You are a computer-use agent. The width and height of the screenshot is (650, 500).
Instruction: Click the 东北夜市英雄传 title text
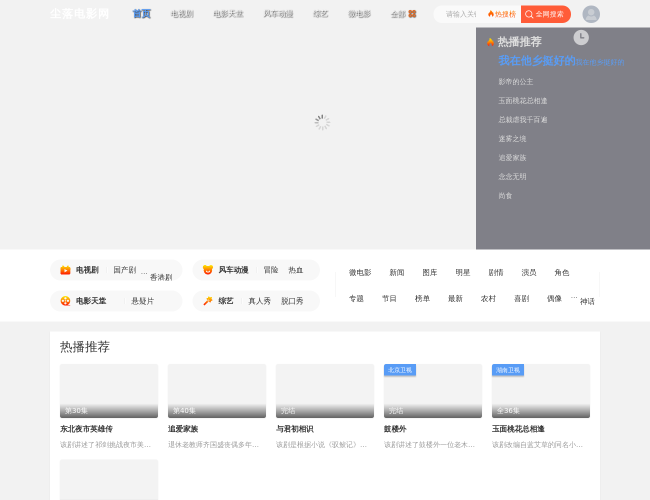[86, 429]
